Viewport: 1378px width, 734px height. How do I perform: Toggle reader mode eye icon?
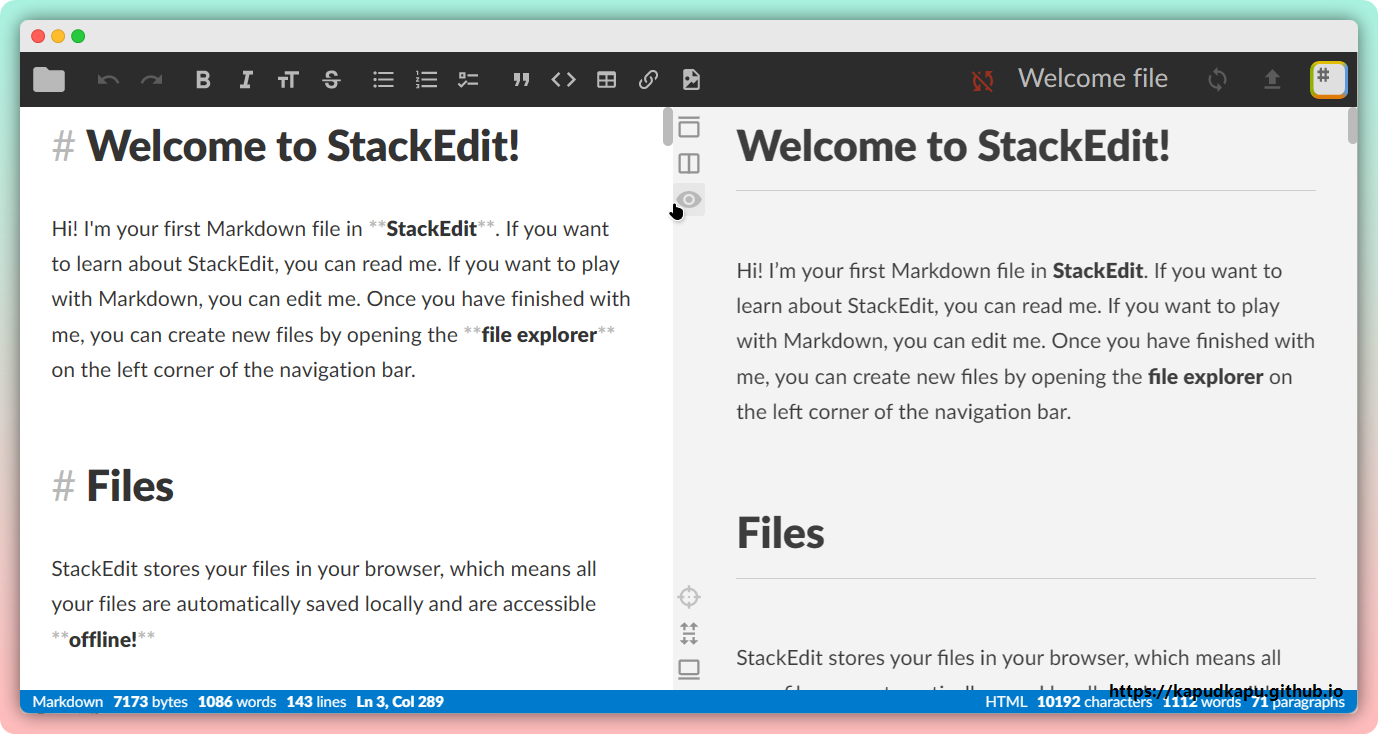click(x=689, y=199)
